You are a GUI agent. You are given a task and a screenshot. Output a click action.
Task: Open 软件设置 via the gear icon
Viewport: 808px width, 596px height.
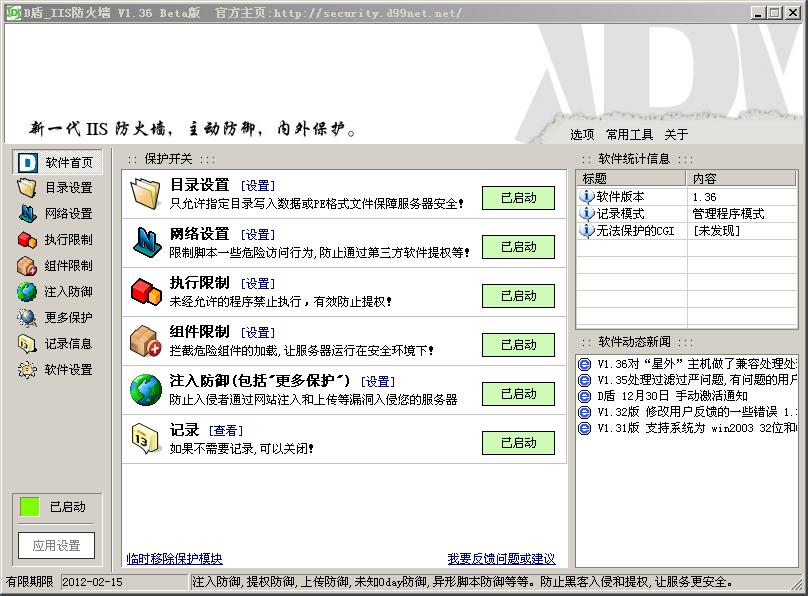55,370
